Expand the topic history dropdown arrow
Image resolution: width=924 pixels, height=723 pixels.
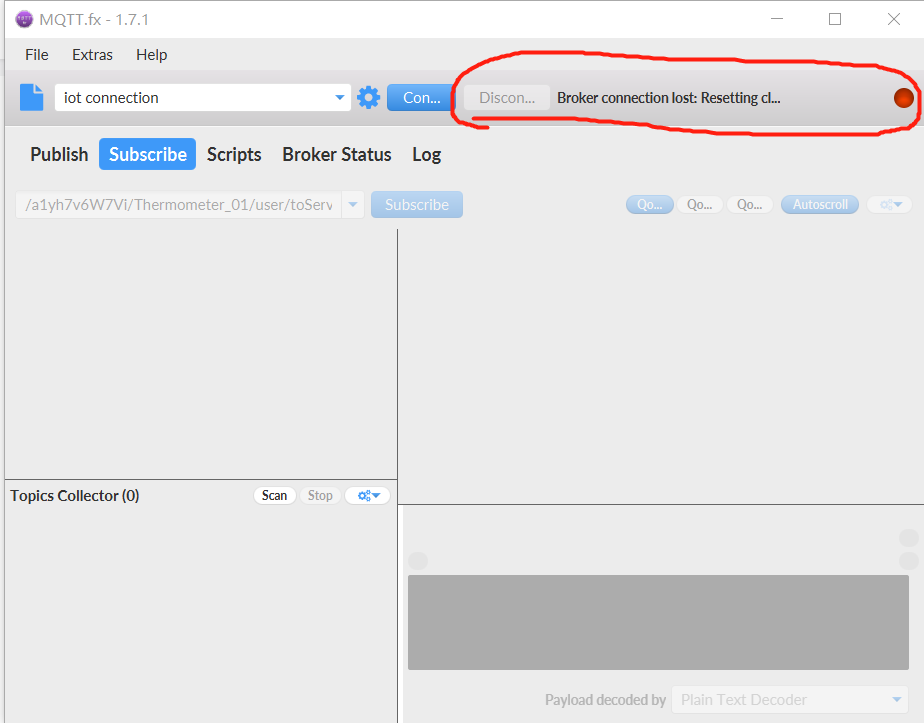[353, 204]
